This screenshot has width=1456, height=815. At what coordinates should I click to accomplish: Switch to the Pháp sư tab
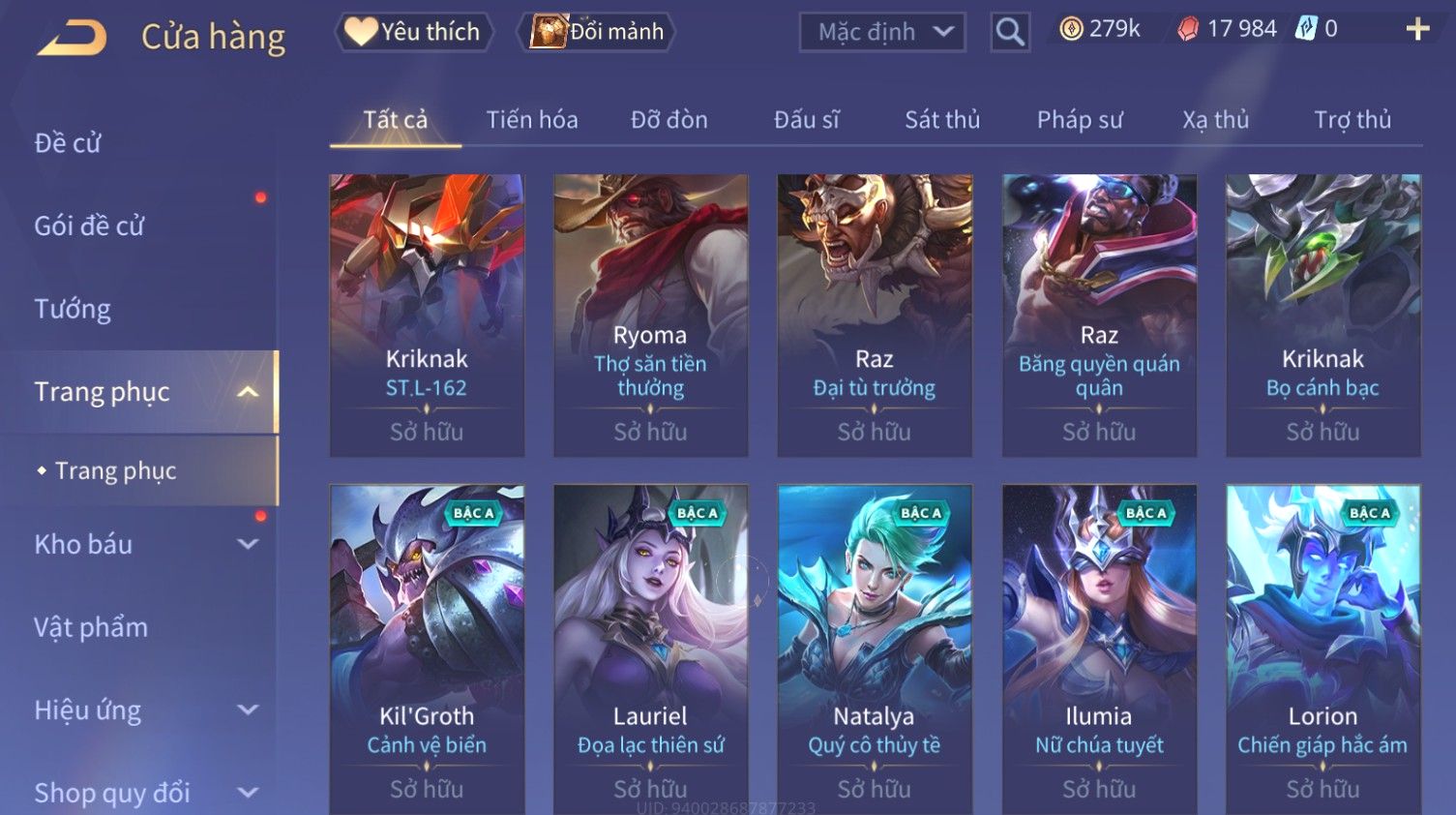point(1080,120)
